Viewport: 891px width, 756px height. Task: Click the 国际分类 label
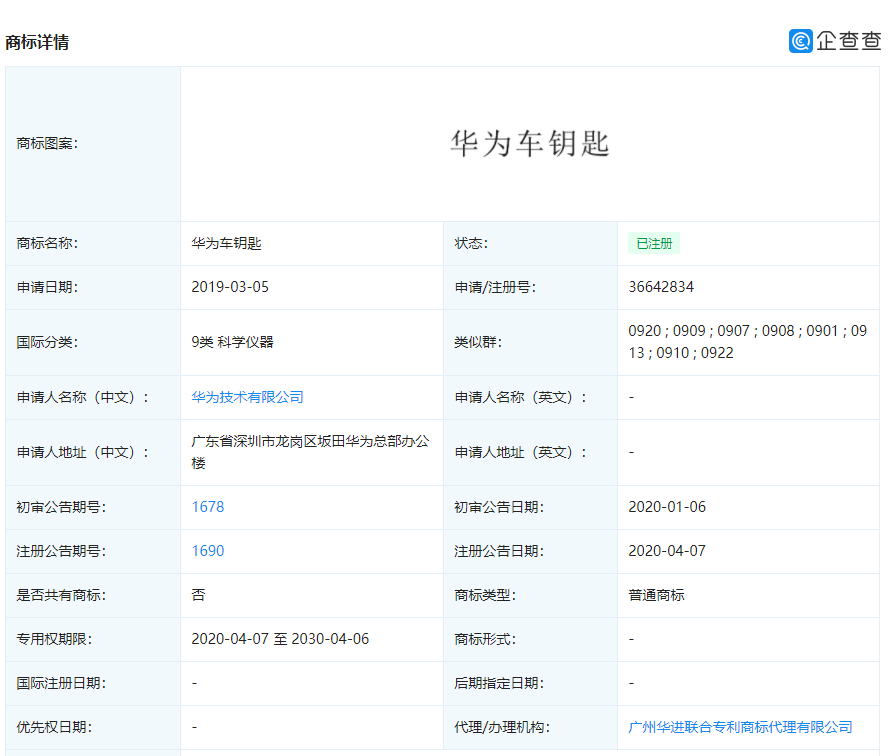[47, 342]
